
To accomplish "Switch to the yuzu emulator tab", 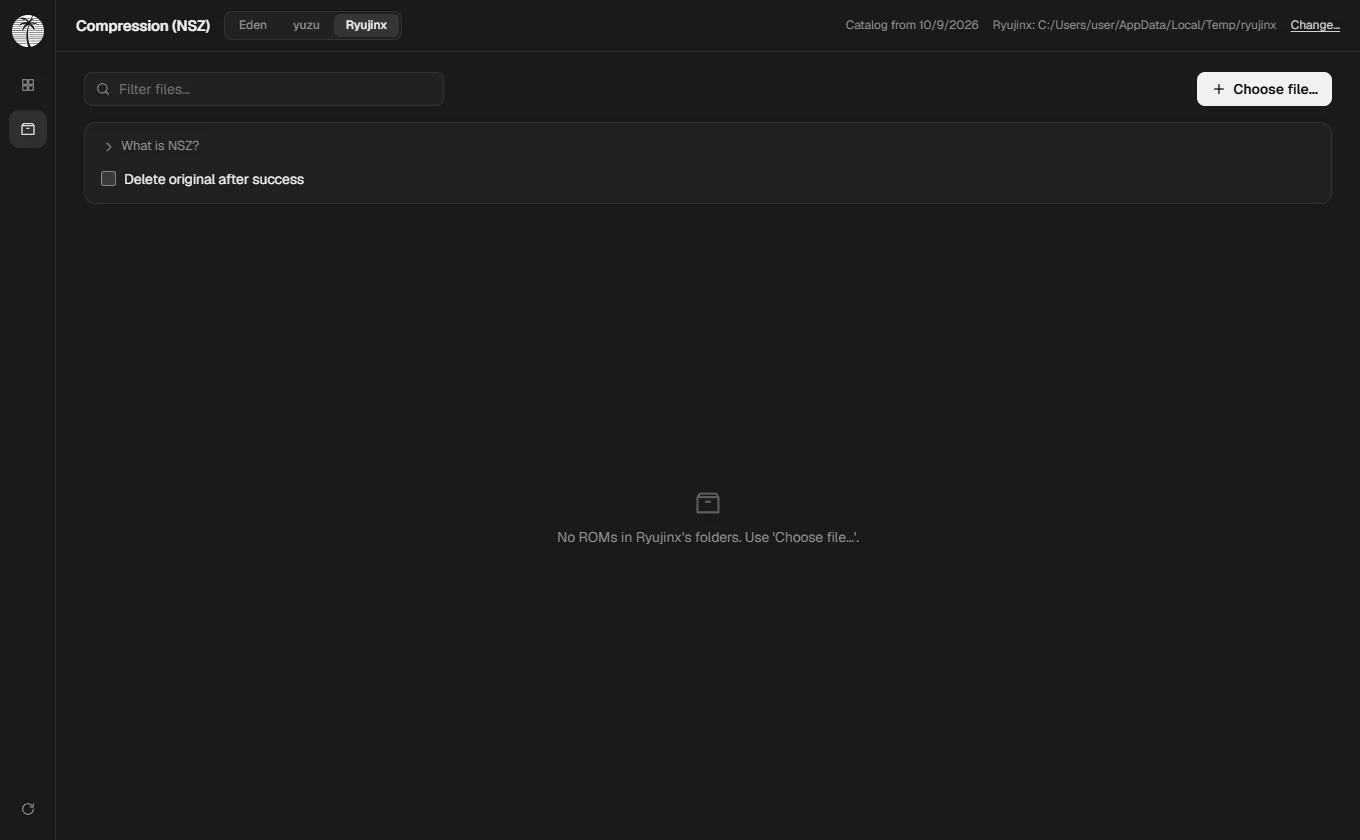I will 306,25.
